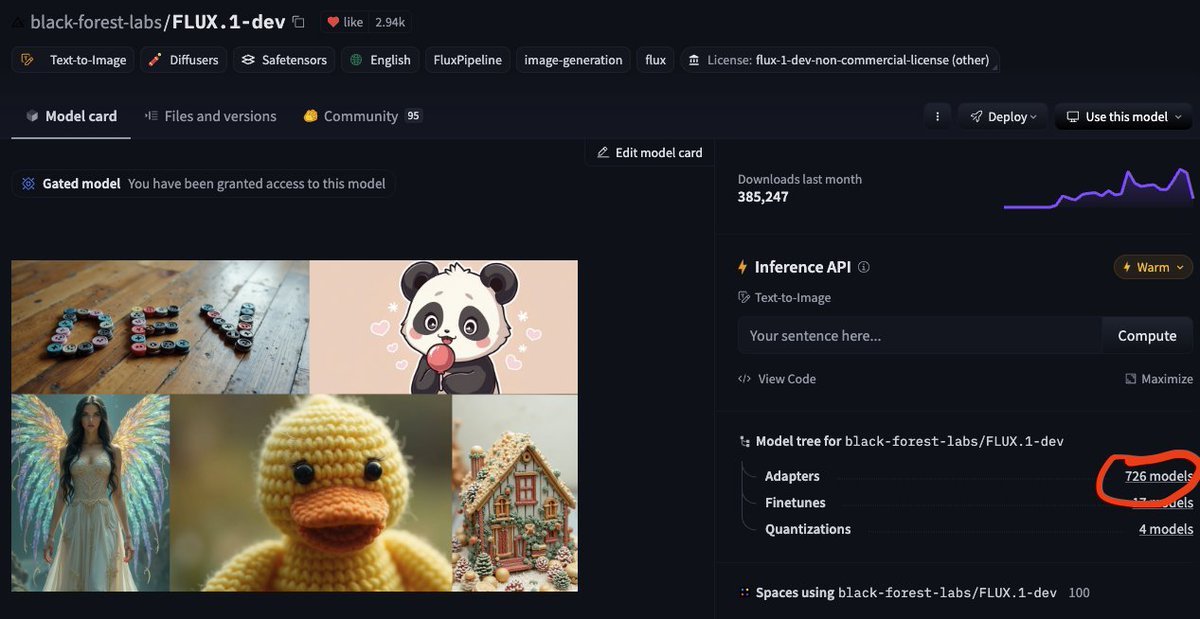Select the Model card tab
This screenshot has width=1200, height=619.
coord(71,116)
